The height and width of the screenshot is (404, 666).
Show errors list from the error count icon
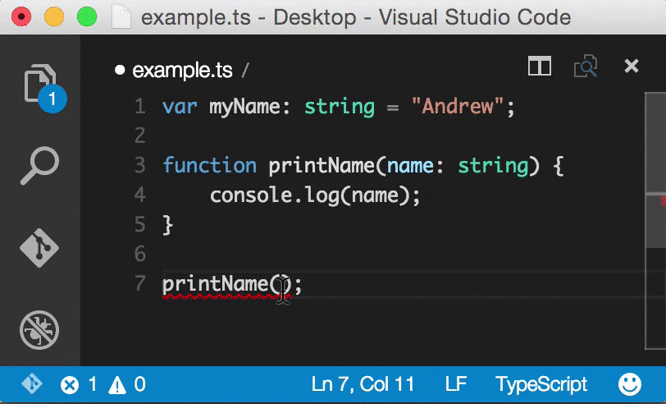click(x=70, y=385)
